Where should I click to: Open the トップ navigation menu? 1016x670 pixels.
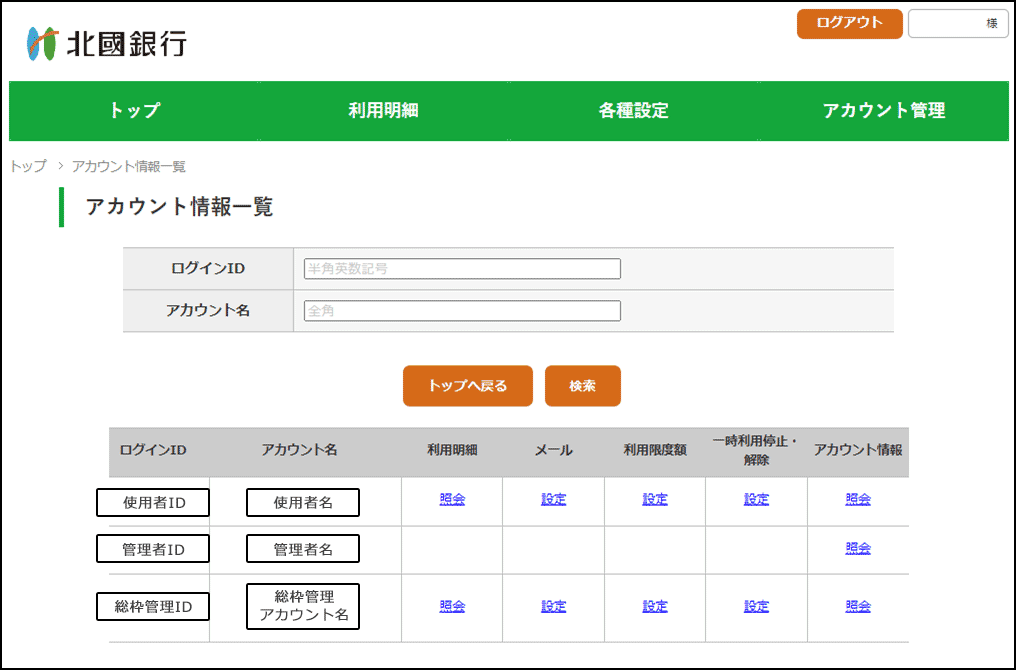pyautogui.click(x=134, y=111)
